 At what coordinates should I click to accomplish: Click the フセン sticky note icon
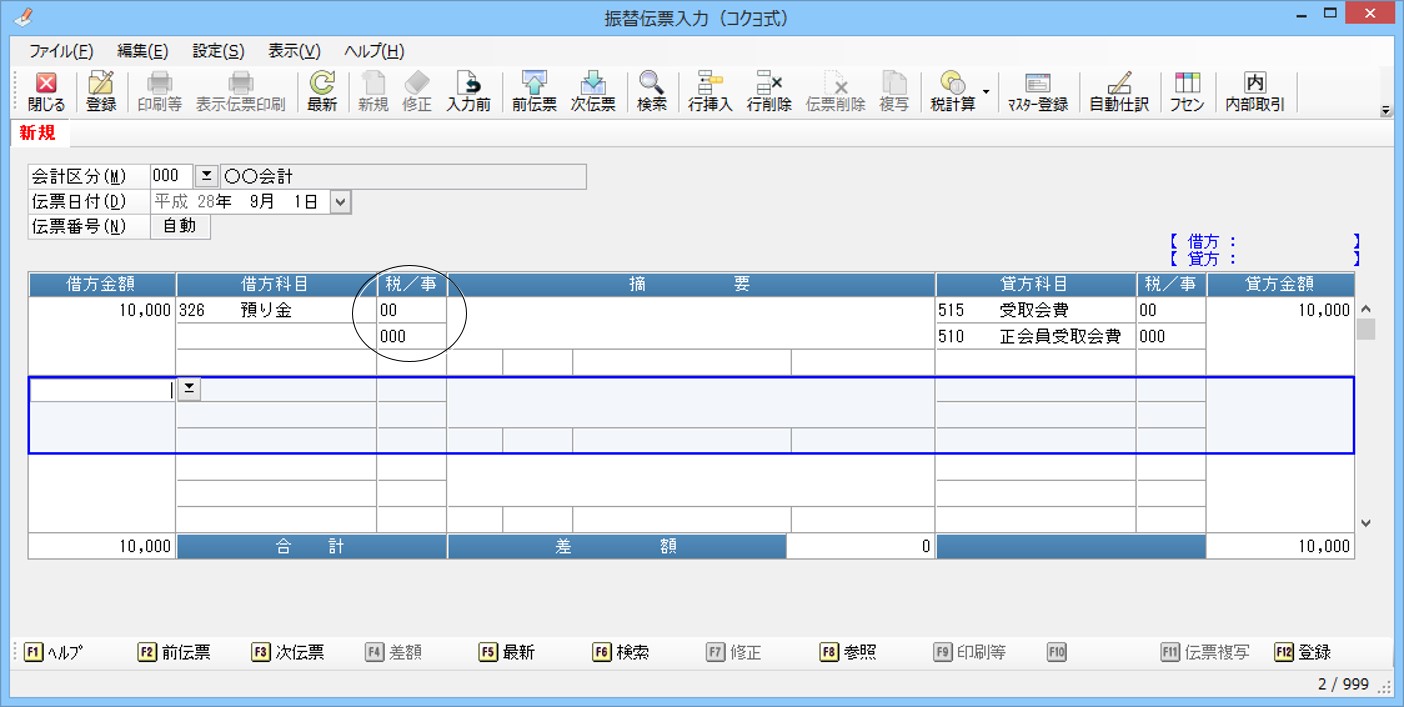1187,91
